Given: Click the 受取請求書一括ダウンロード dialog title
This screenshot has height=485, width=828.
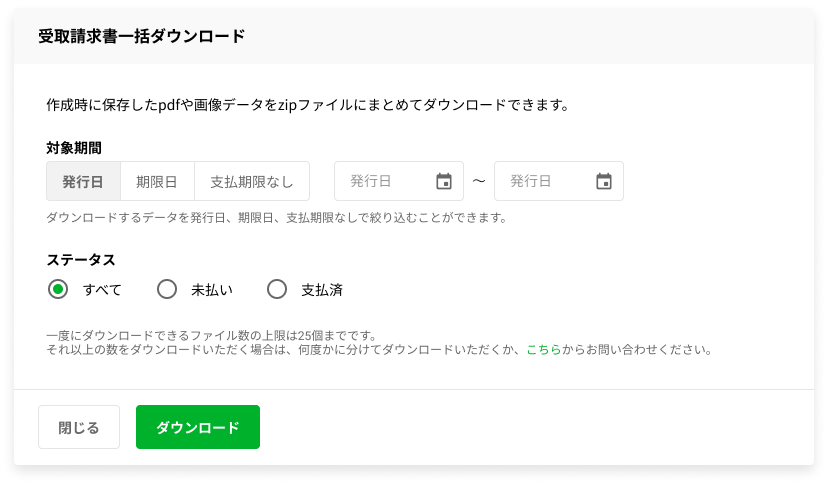Looking at the screenshot, I should pyautogui.click(x=141, y=37).
